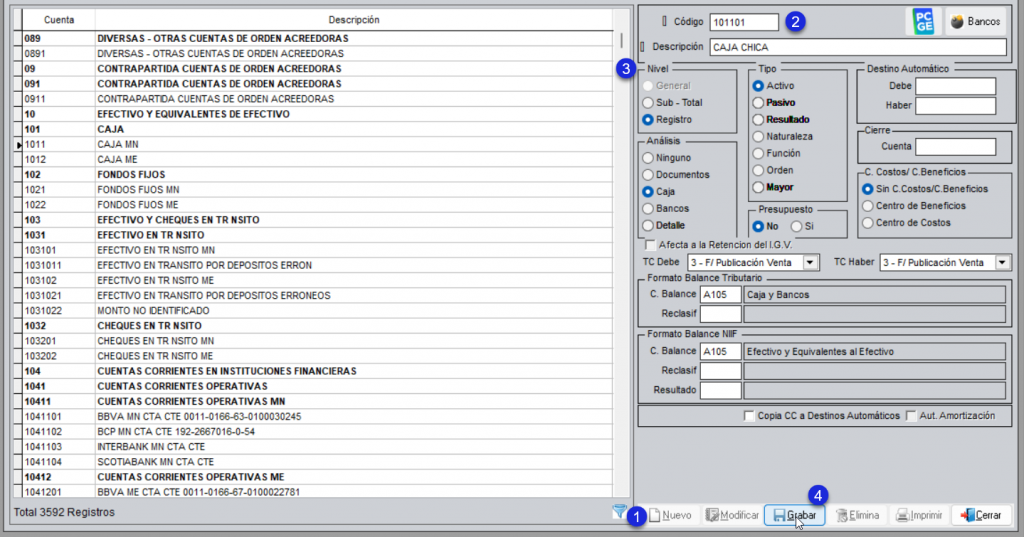Apply the filter funnel icon

[x=618, y=512]
